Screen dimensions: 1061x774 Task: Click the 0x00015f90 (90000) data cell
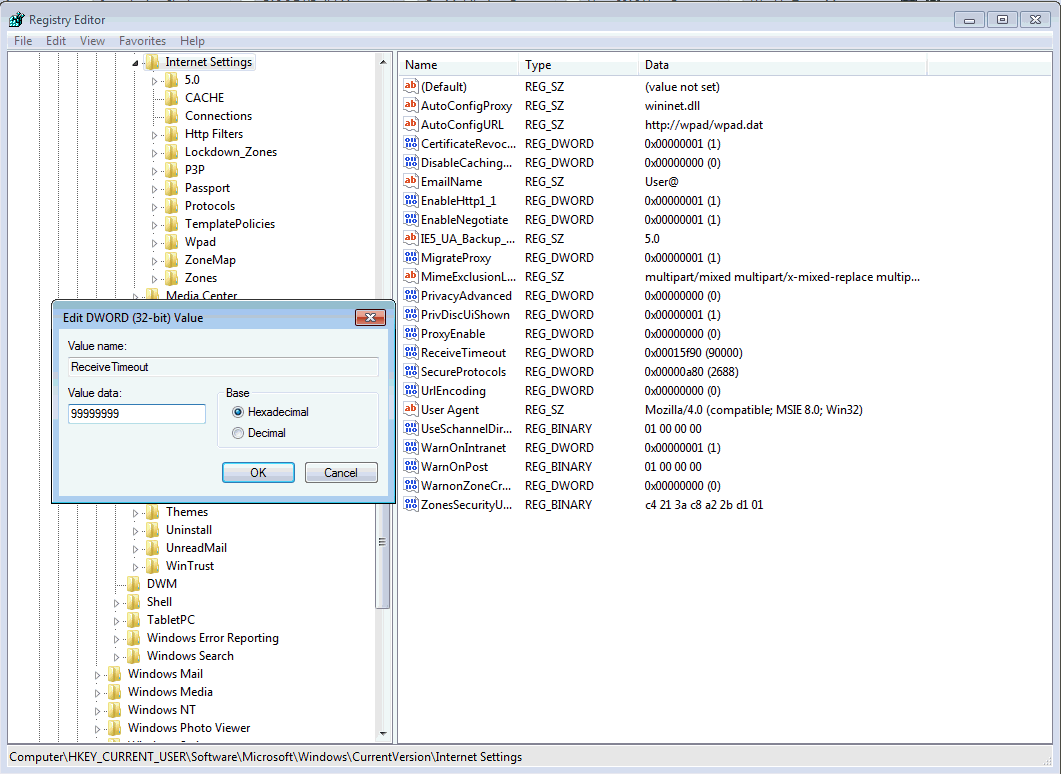coord(694,353)
